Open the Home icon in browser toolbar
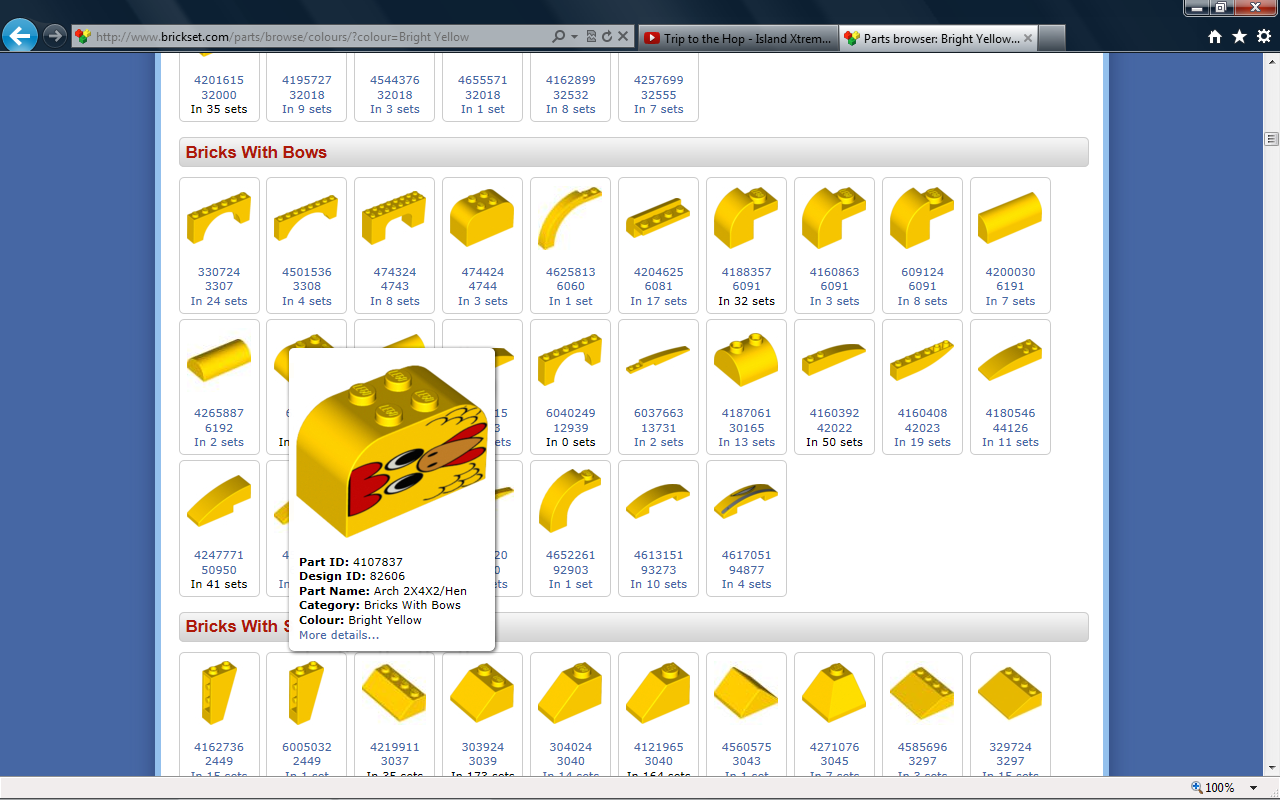Viewport: 1280px width, 800px height. 1215,37
